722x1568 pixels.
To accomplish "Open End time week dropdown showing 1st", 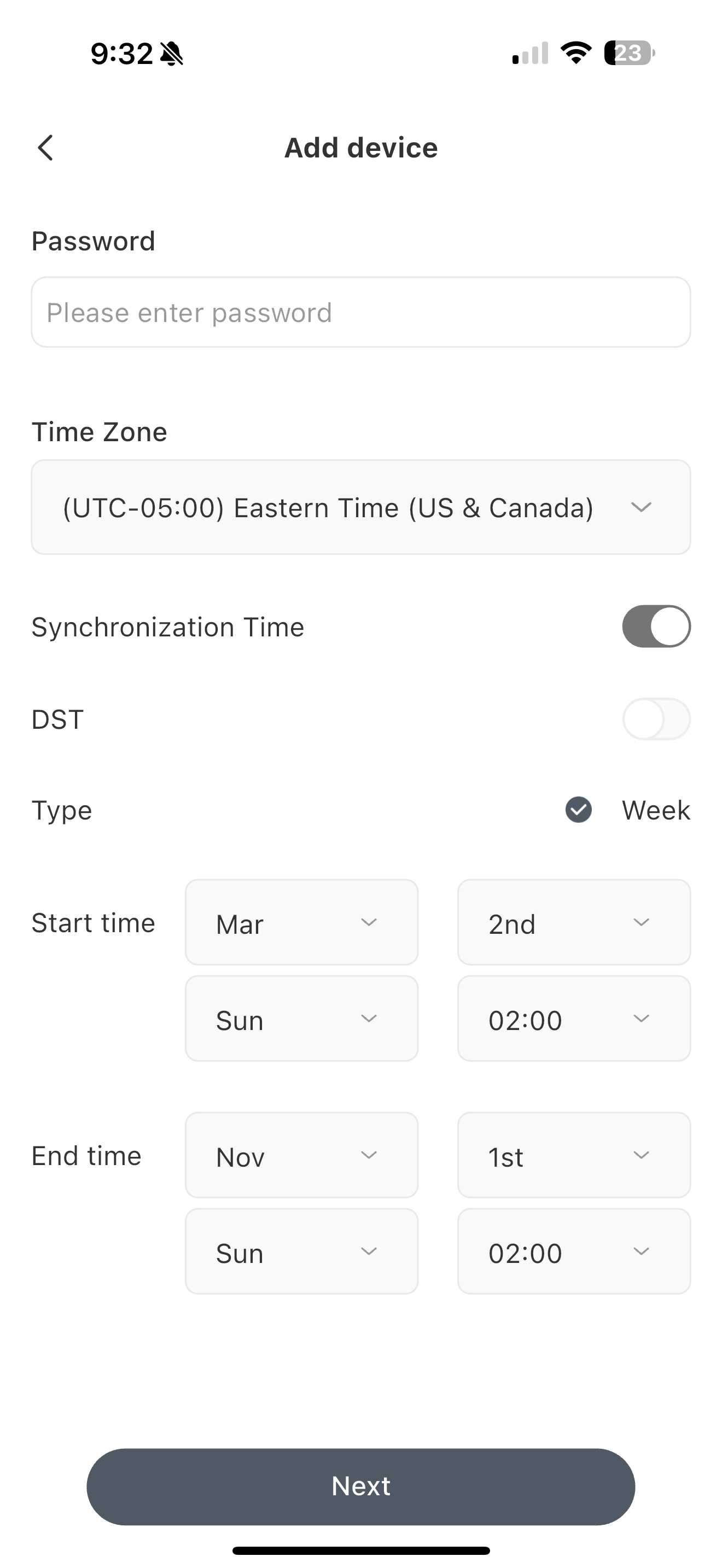I will pyautogui.click(x=573, y=1155).
